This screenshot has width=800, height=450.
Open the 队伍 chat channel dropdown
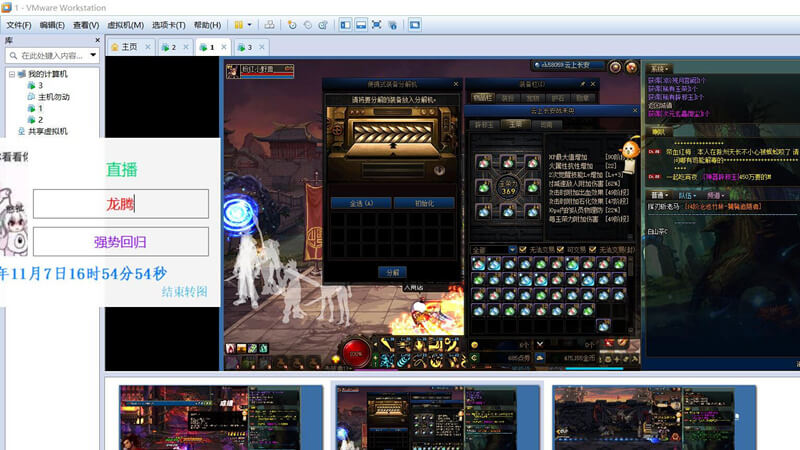pos(687,195)
